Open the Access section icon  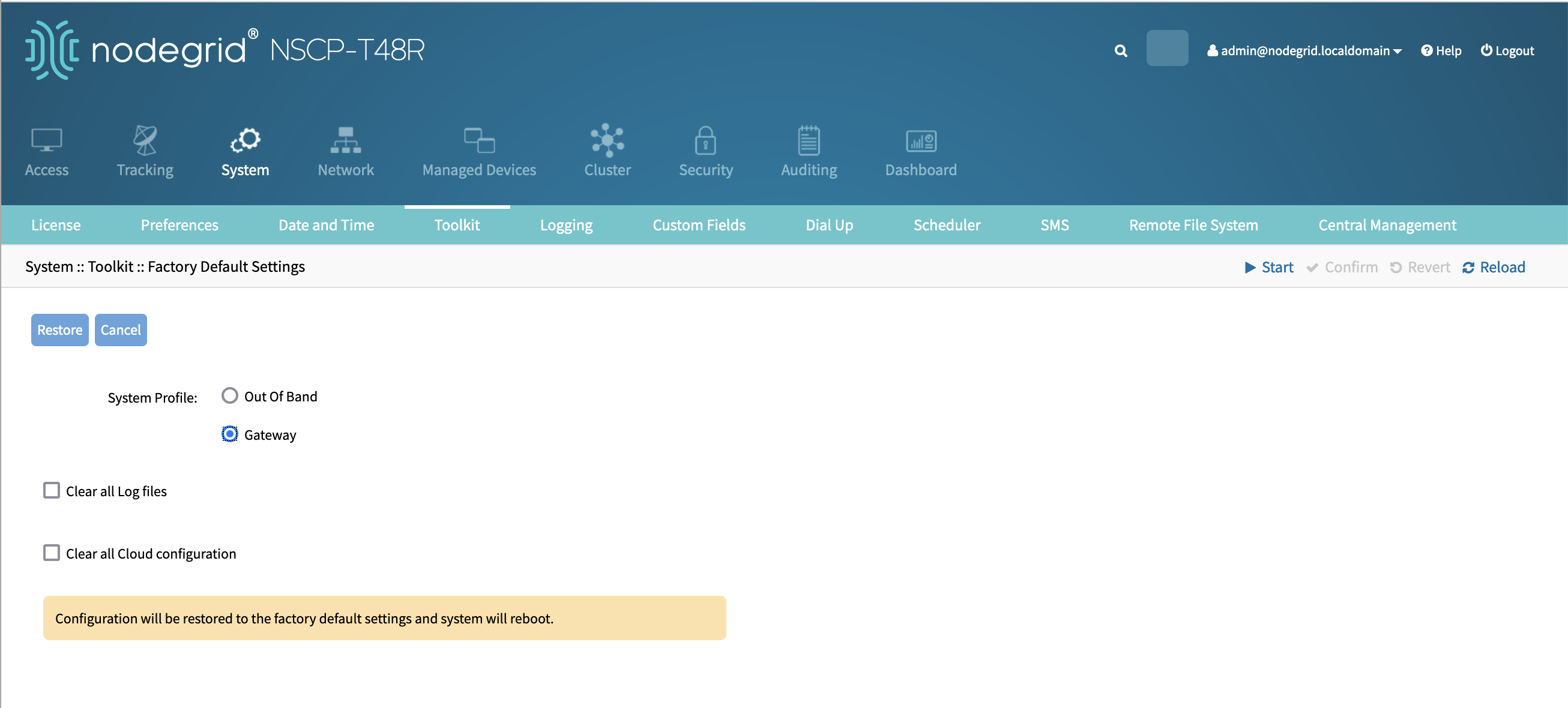tap(47, 140)
